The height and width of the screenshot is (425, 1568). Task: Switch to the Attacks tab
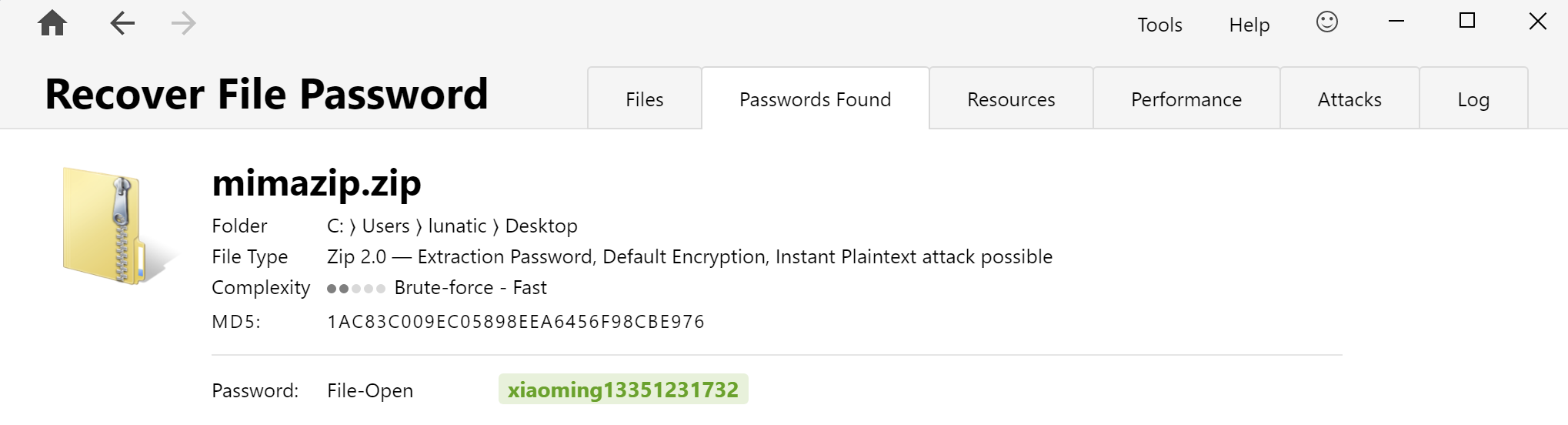click(x=1349, y=99)
